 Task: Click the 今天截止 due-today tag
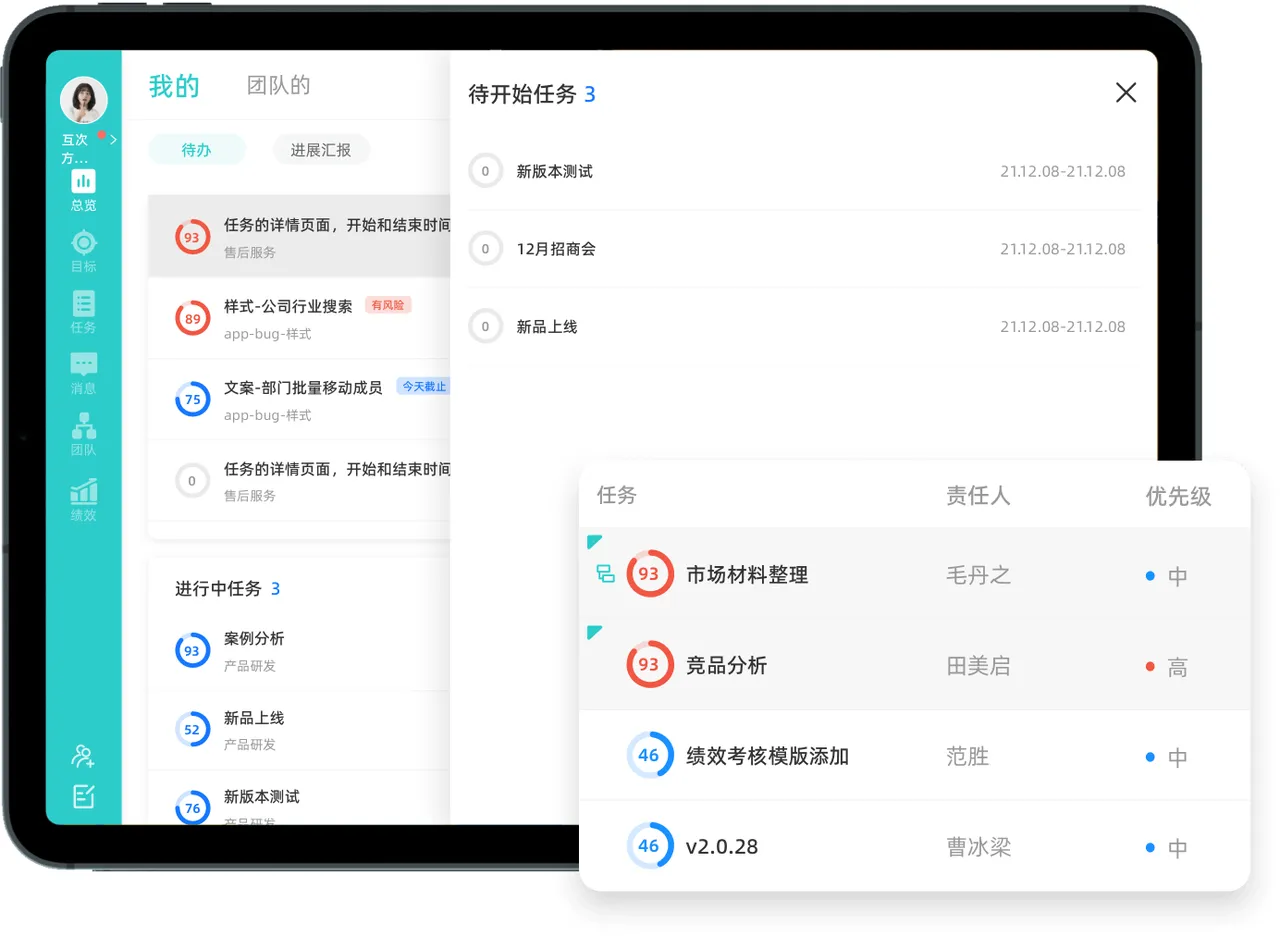424,386
